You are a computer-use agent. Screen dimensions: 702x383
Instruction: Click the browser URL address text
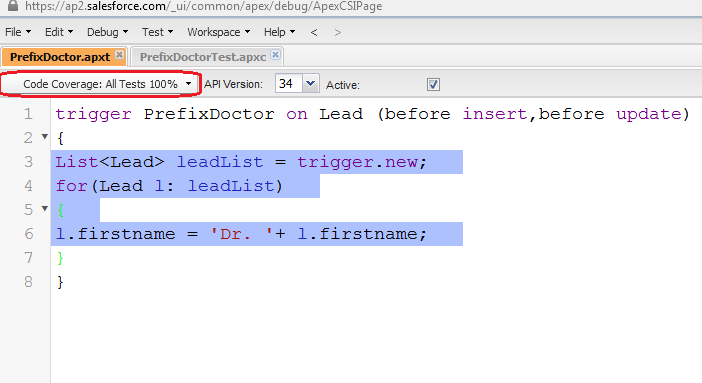click(203, 6)
